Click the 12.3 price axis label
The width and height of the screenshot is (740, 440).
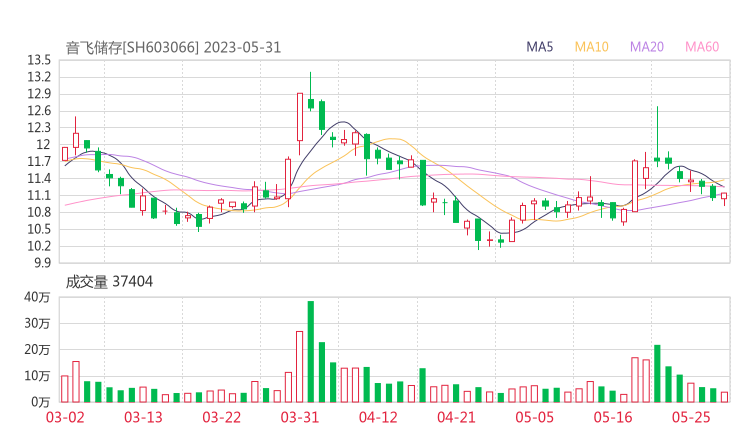(x=39, y=127)
